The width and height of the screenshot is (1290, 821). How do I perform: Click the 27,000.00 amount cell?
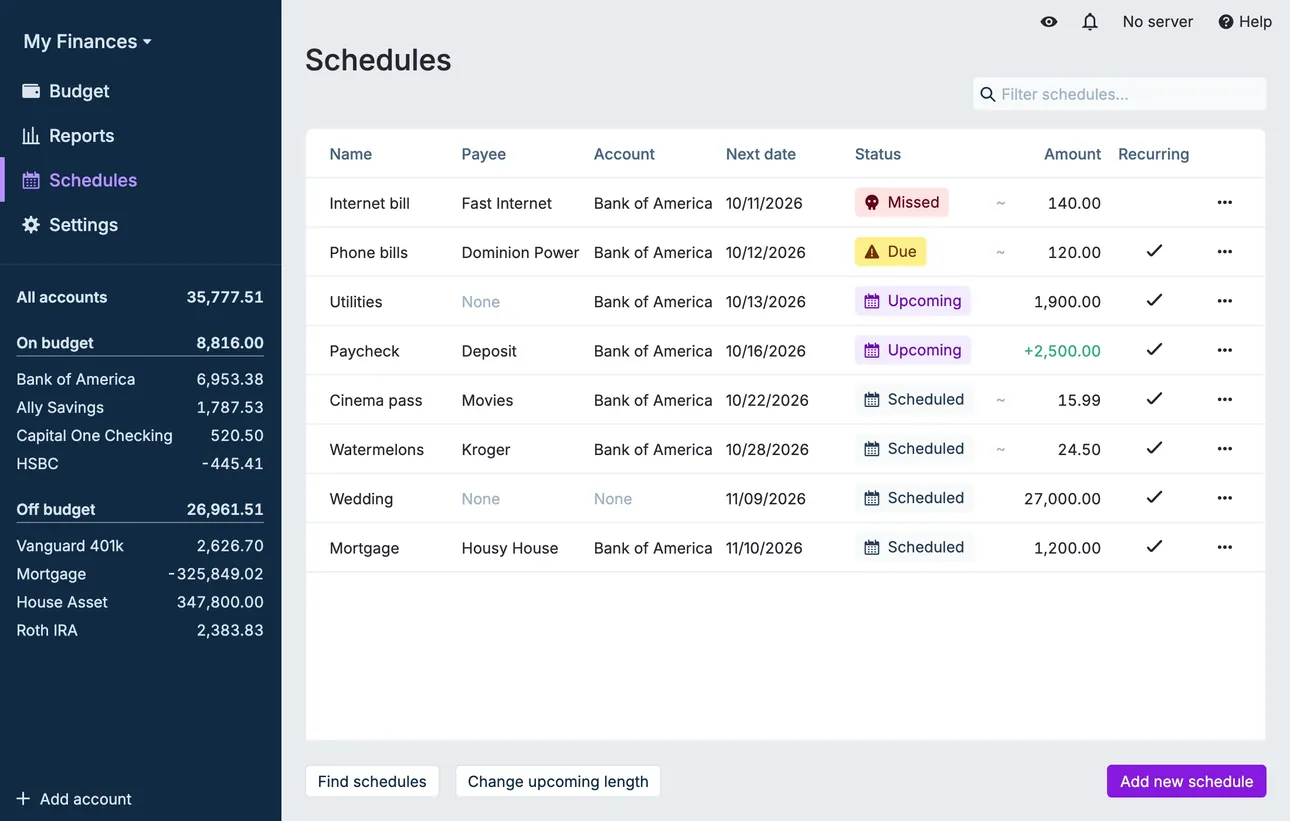point(1062,498)
